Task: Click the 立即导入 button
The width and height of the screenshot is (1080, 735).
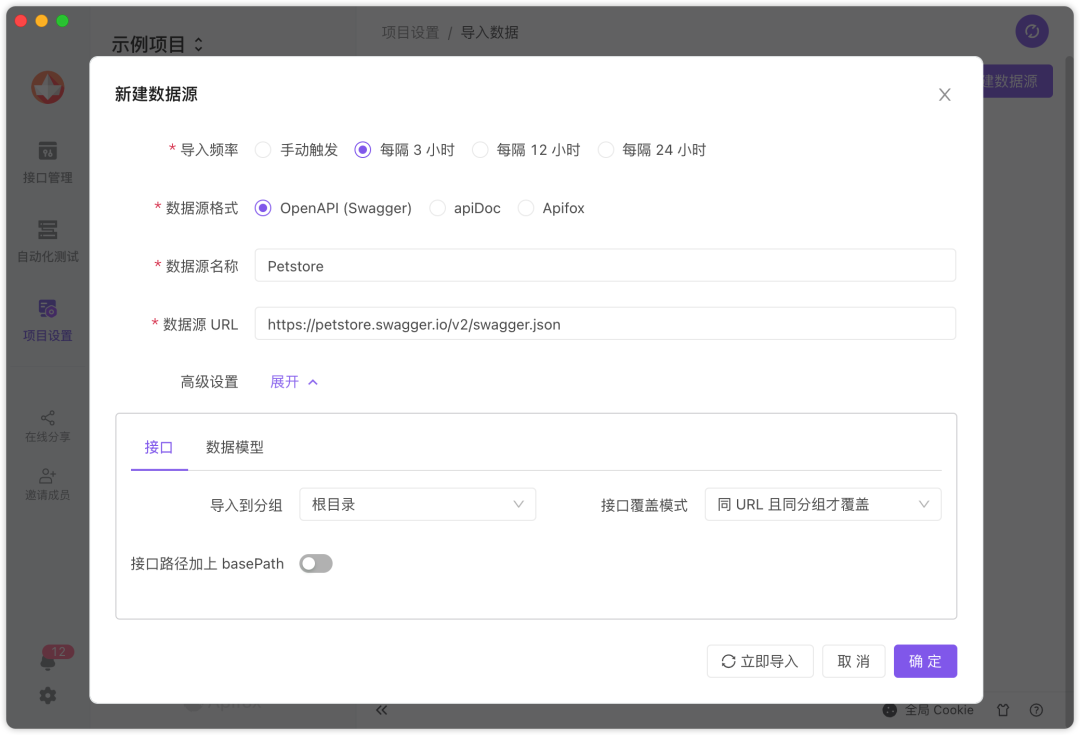Action: (760, 661)
